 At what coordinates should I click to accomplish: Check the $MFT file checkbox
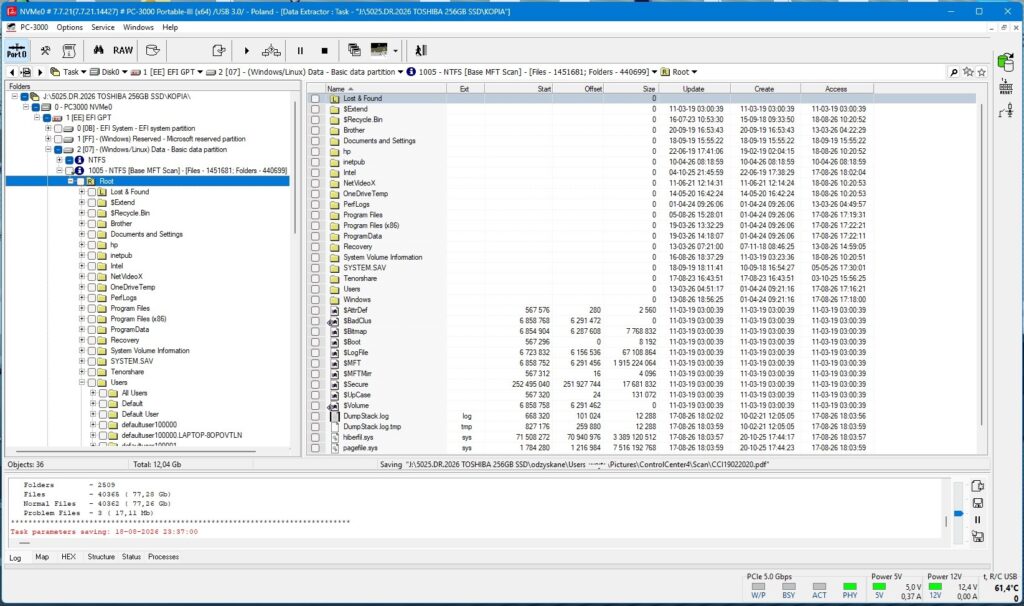click(315, 363)
